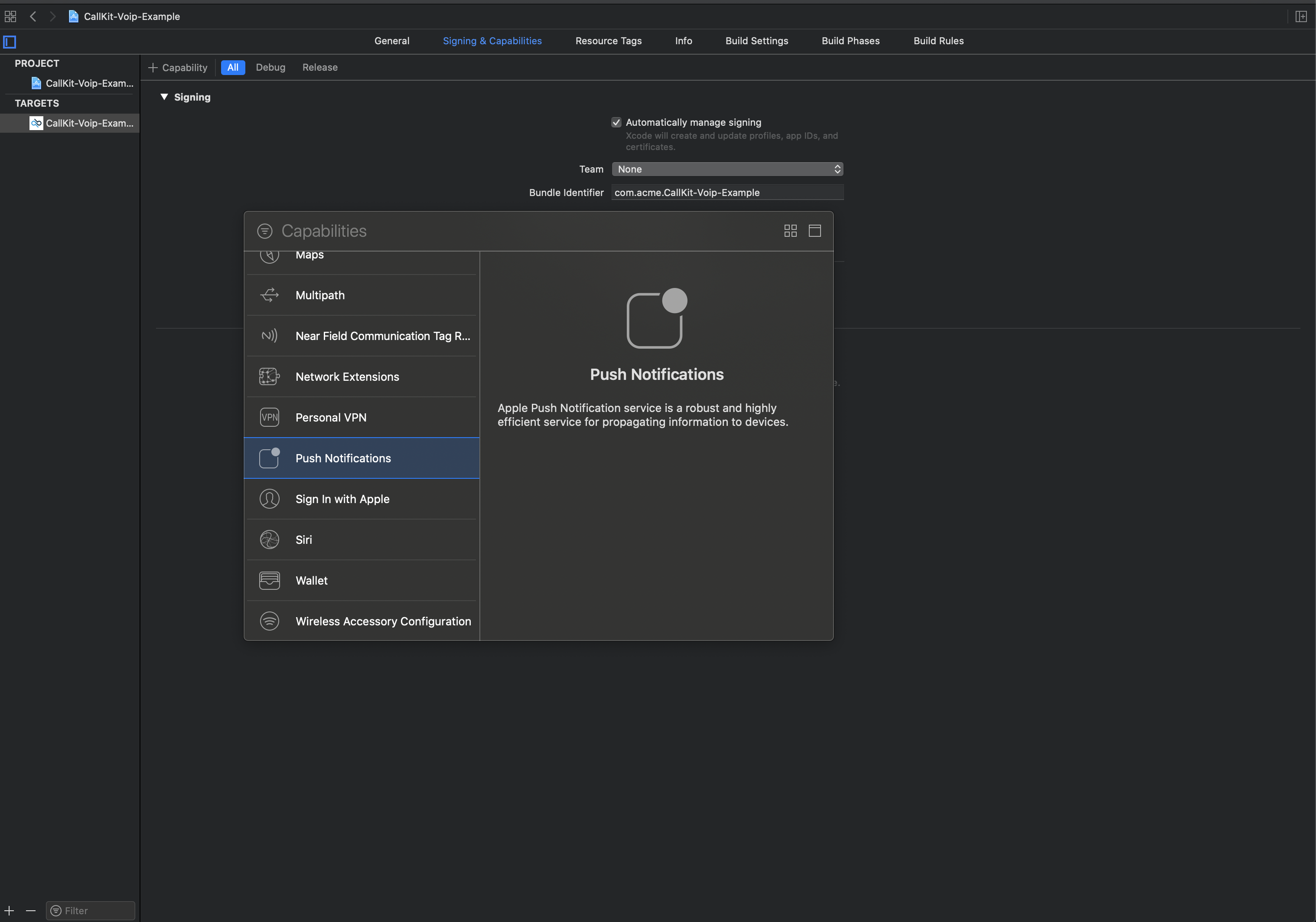Click the targets Filter field
The height and width of the screenshot is (922, 1316).
tap(91, 911)
